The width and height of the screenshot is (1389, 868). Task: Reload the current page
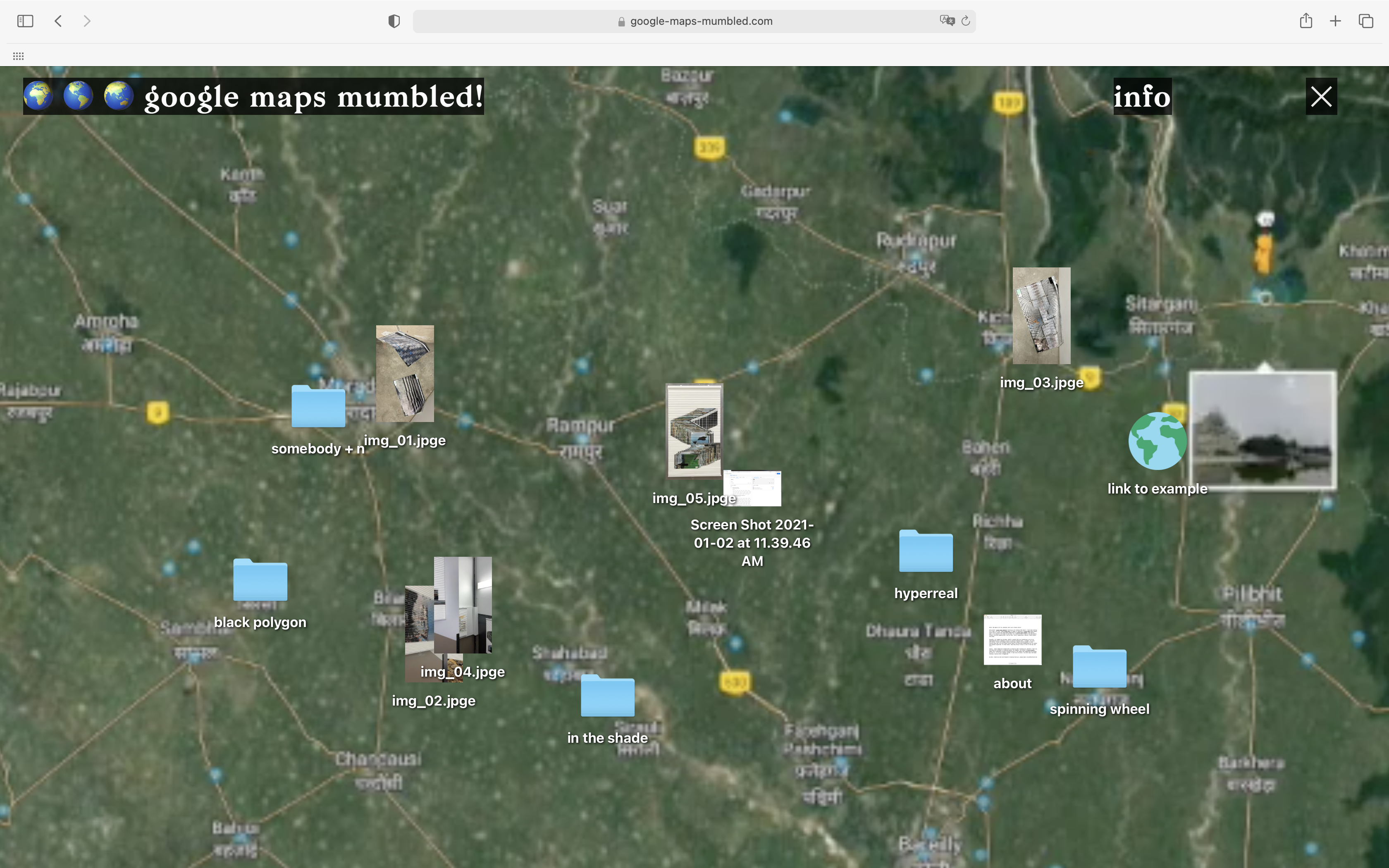[965, 21]
